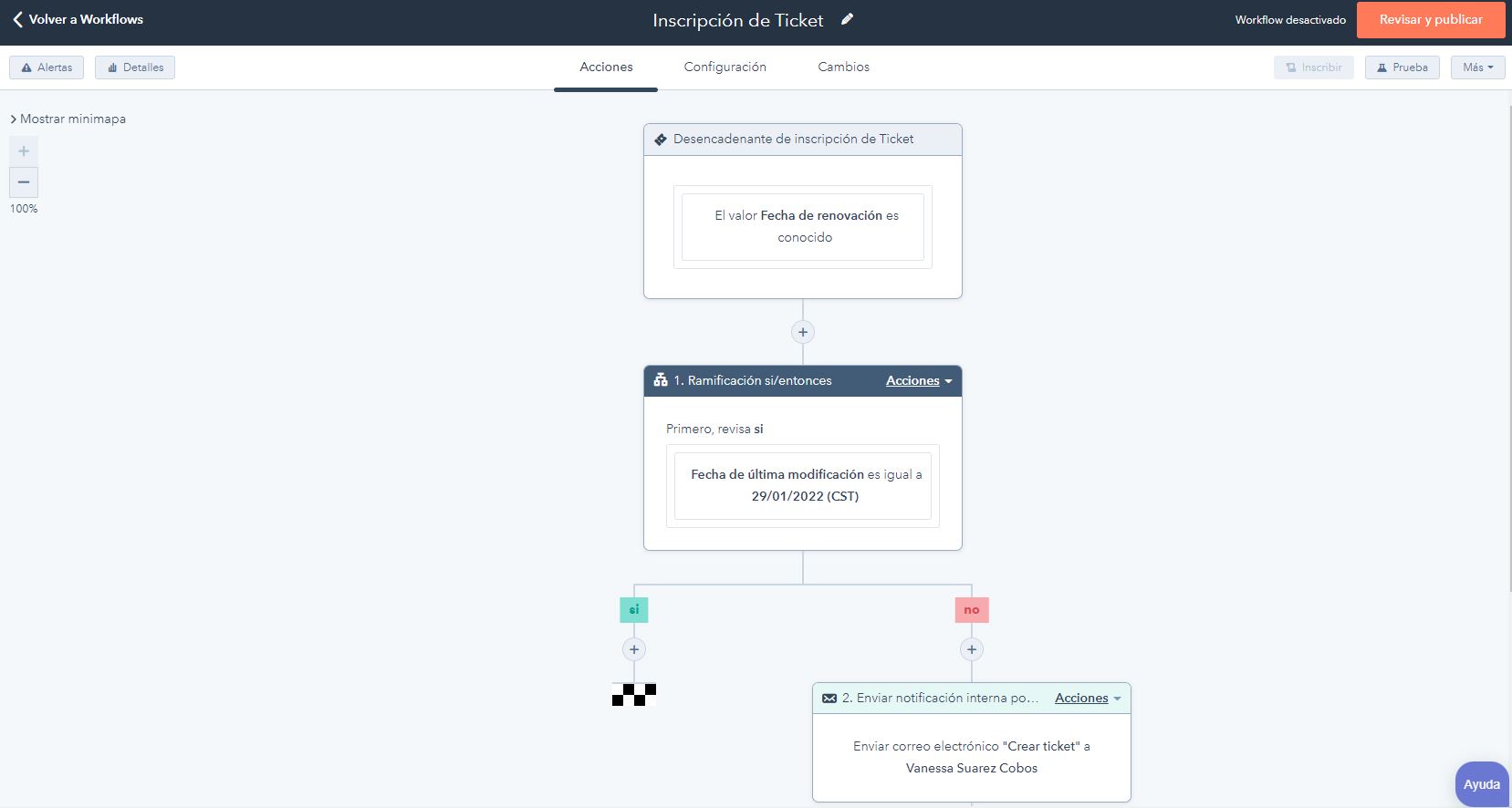Screen dimensions: 1512x808
Task: Edit the Fecha de renovación es conocido filter
Action: point(803,226)
